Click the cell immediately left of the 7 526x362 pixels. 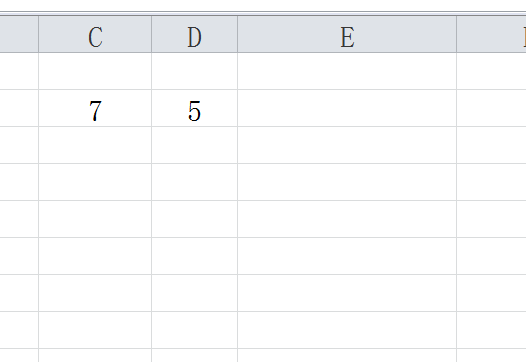tap(19, 108)
